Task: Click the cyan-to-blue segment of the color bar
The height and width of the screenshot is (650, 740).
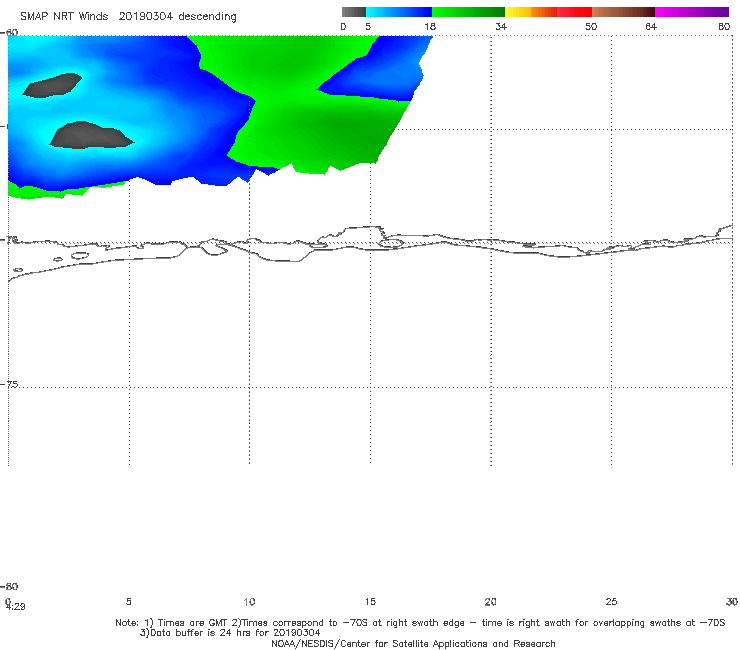Action: point(399,12)
